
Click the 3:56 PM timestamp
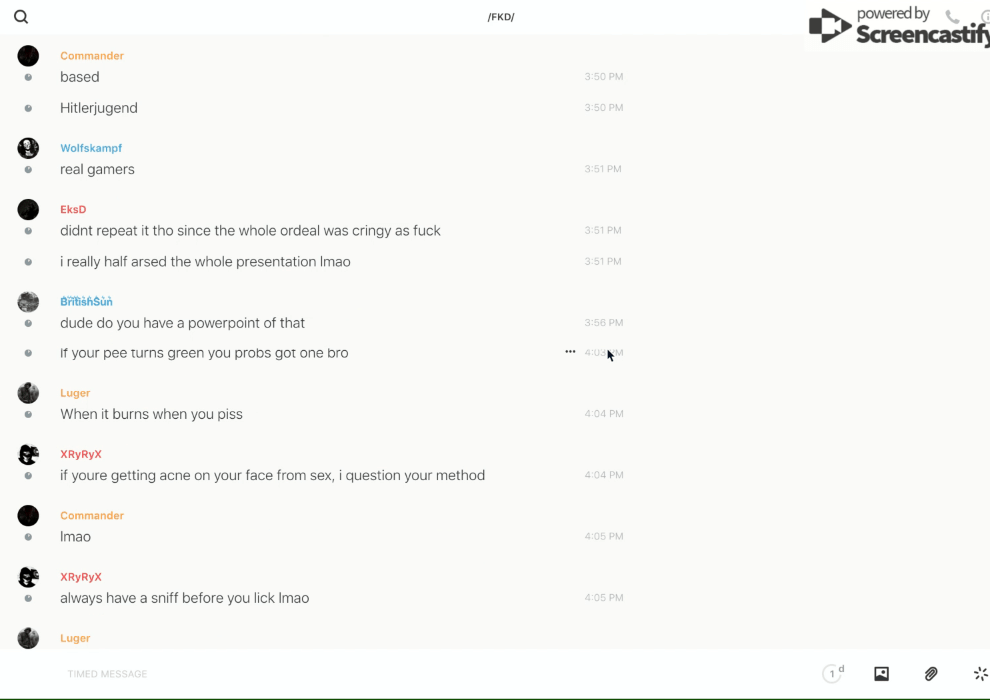(603, 323)
